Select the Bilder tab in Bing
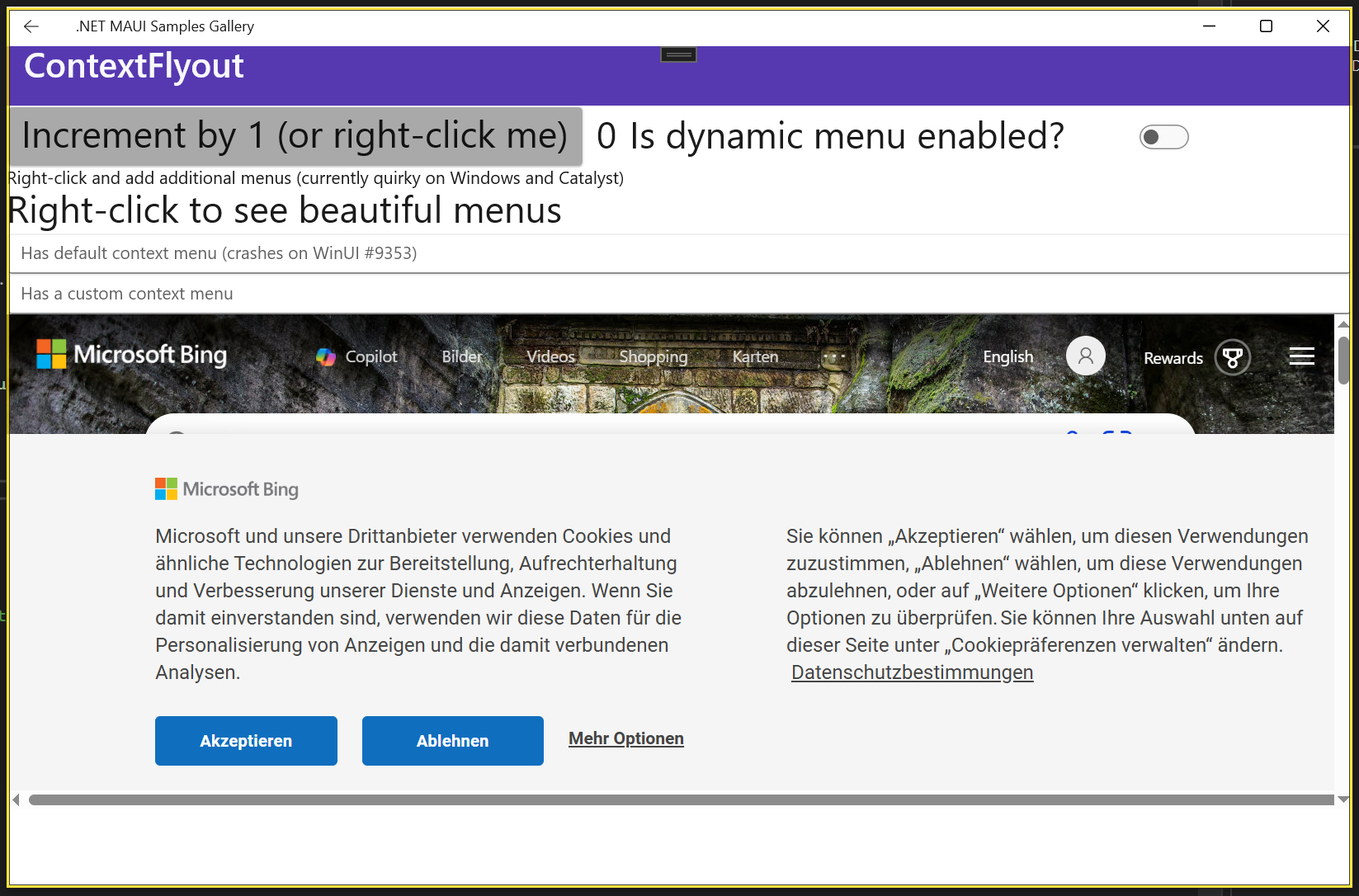1359x896 pixels. click(x=462, y=356)
